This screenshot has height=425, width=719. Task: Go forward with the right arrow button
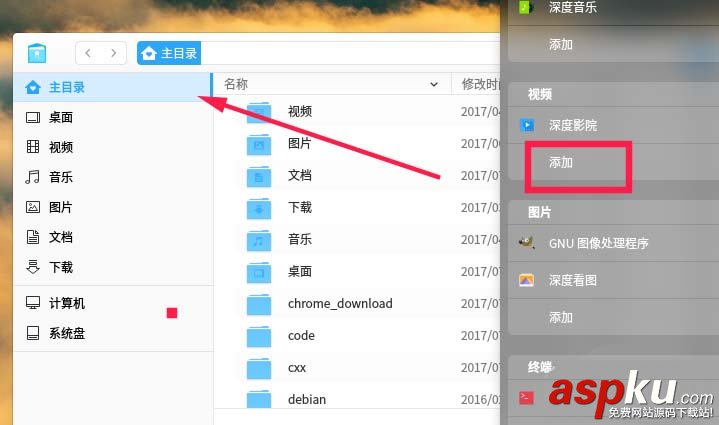(113, 53)
